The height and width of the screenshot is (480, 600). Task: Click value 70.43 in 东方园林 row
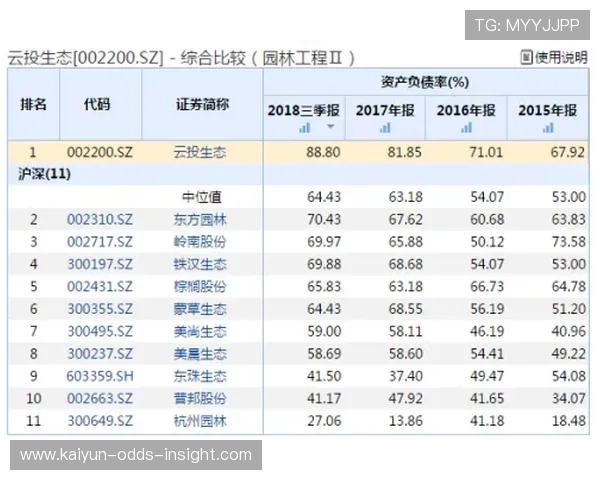[x=324, y=220]
